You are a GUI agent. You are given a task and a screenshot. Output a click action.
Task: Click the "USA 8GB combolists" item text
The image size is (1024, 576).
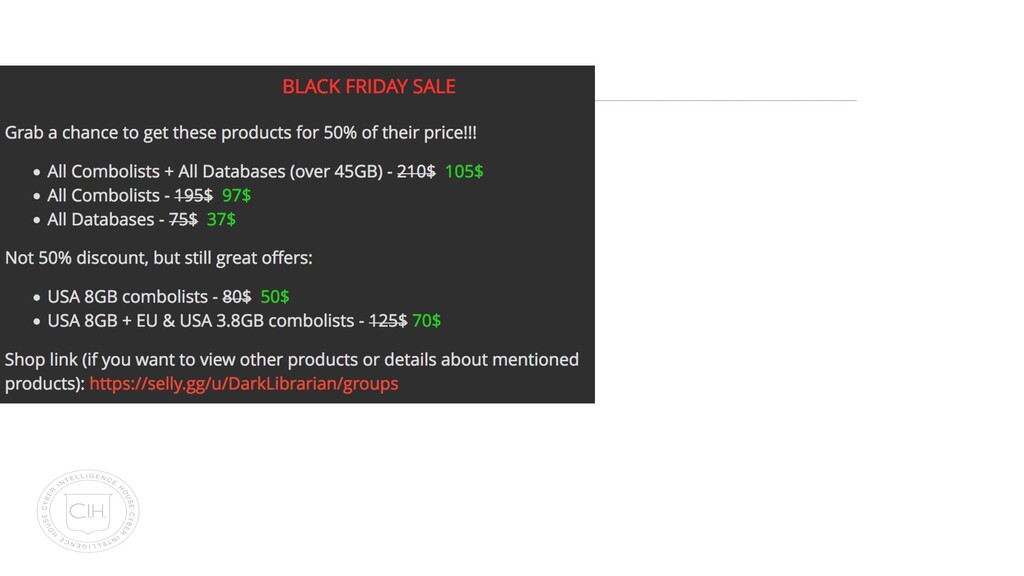click(127, 297)
